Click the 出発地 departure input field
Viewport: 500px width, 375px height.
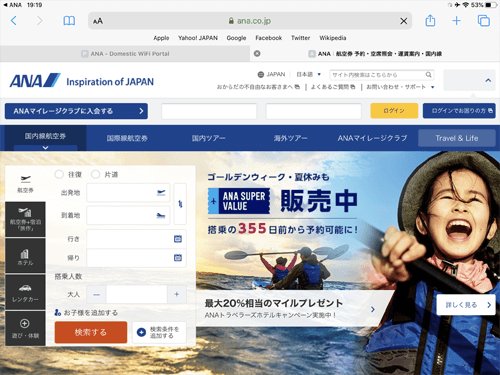[128, 192]
